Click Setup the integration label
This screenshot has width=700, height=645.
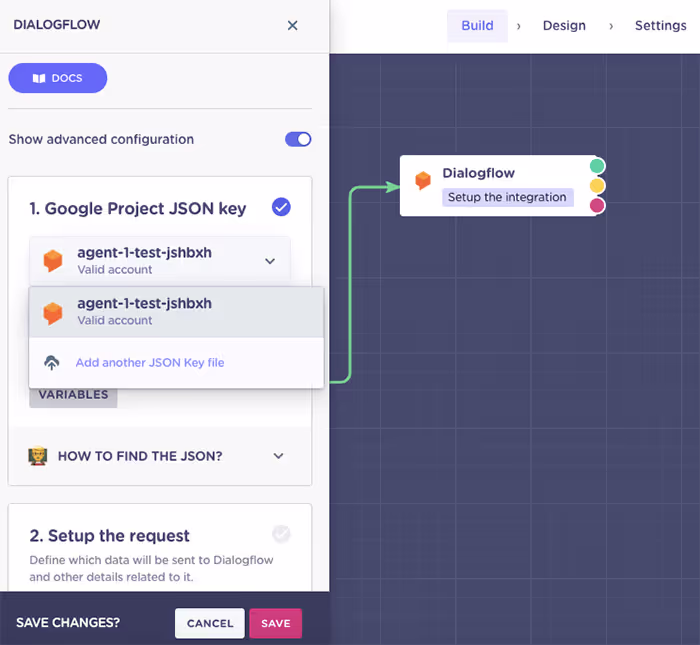pos(507,197)
